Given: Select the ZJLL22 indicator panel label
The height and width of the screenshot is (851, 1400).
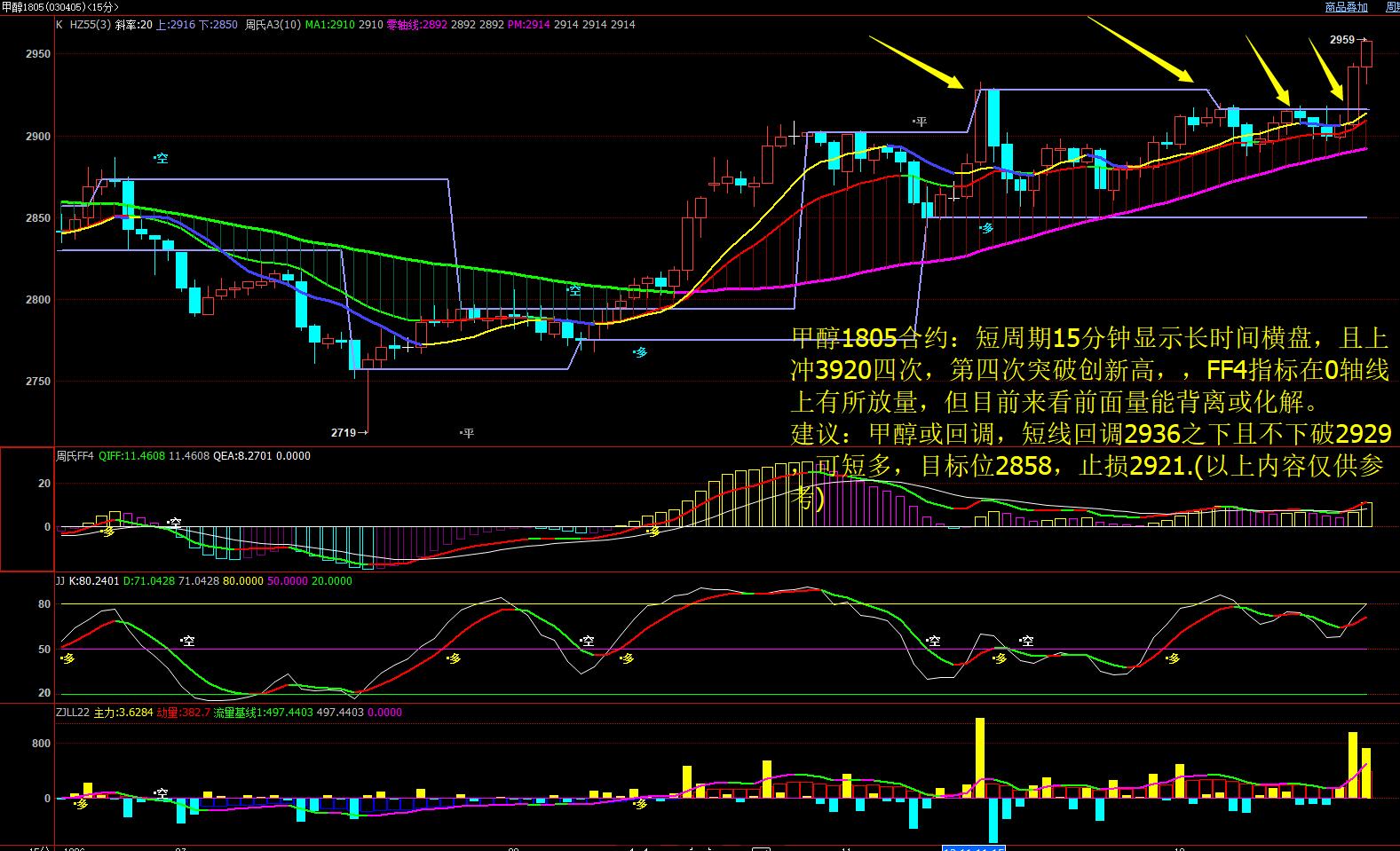Looking at the screenshot, I should (x=73, y=713).
